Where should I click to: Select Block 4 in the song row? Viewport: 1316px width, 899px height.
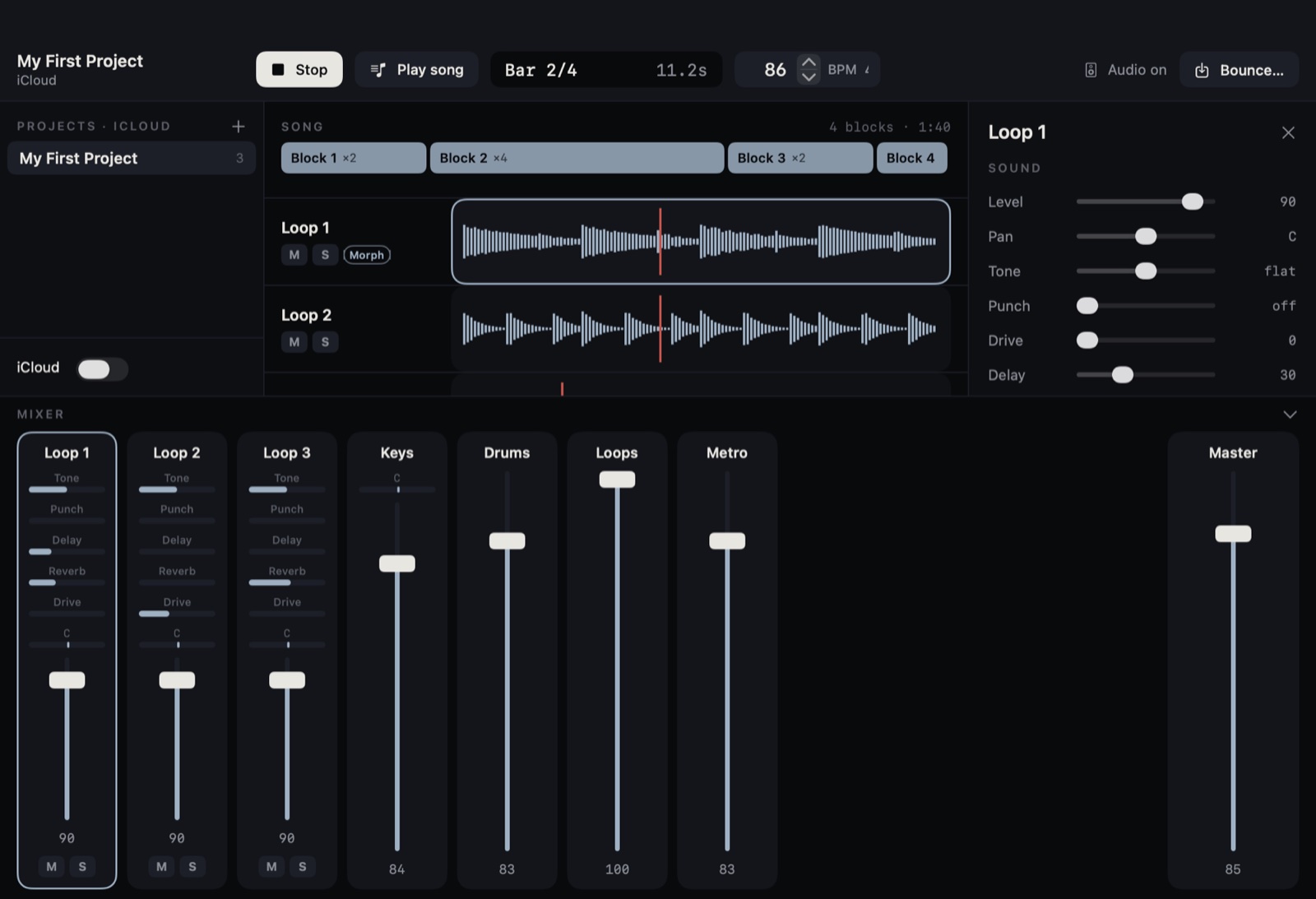pos(911,158)
